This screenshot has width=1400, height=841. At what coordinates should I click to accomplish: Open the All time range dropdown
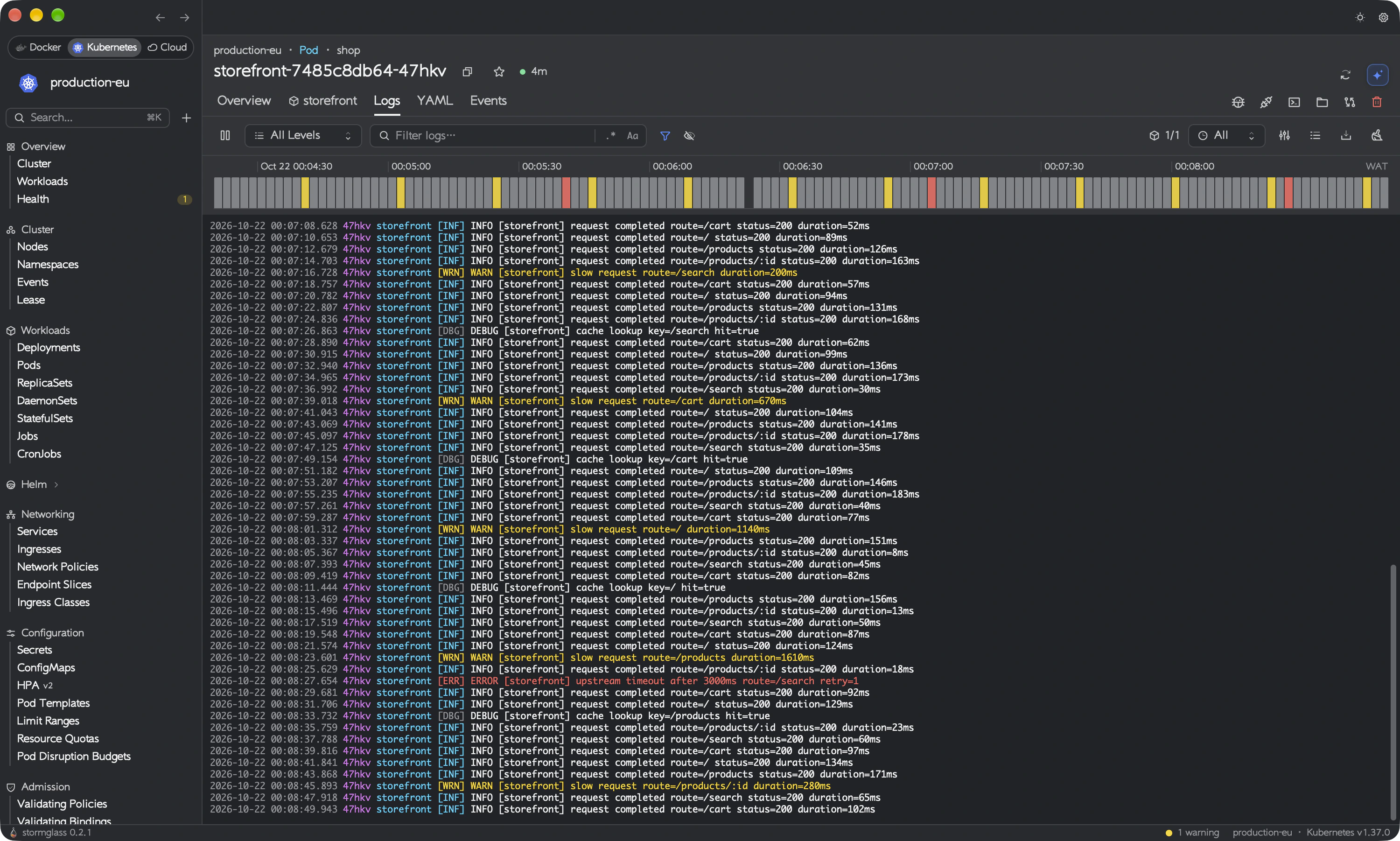1226,135
